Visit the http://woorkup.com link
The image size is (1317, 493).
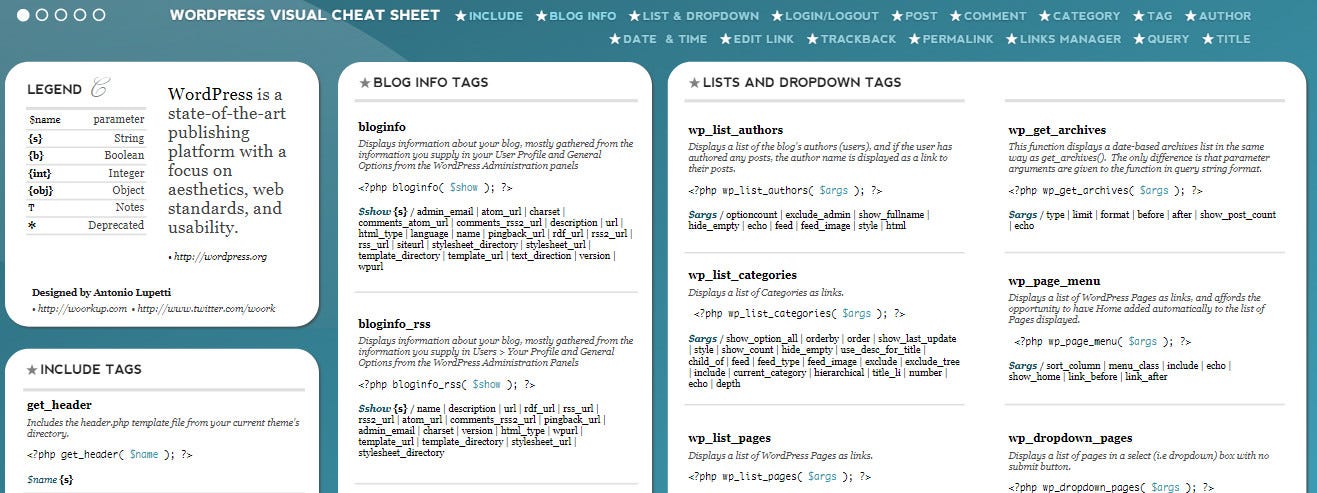tap(82, 309)
